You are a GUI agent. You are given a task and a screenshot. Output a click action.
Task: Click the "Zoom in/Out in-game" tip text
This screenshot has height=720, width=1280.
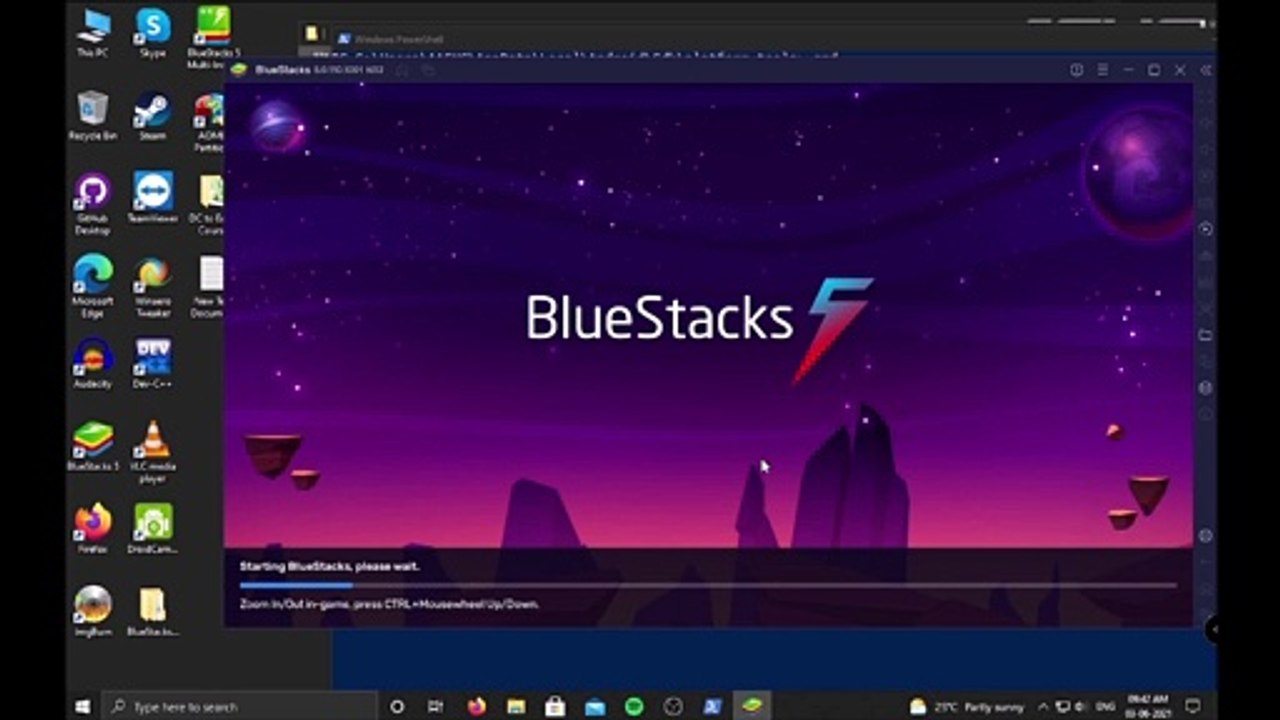pyautogui.click(x=390, y=604)
